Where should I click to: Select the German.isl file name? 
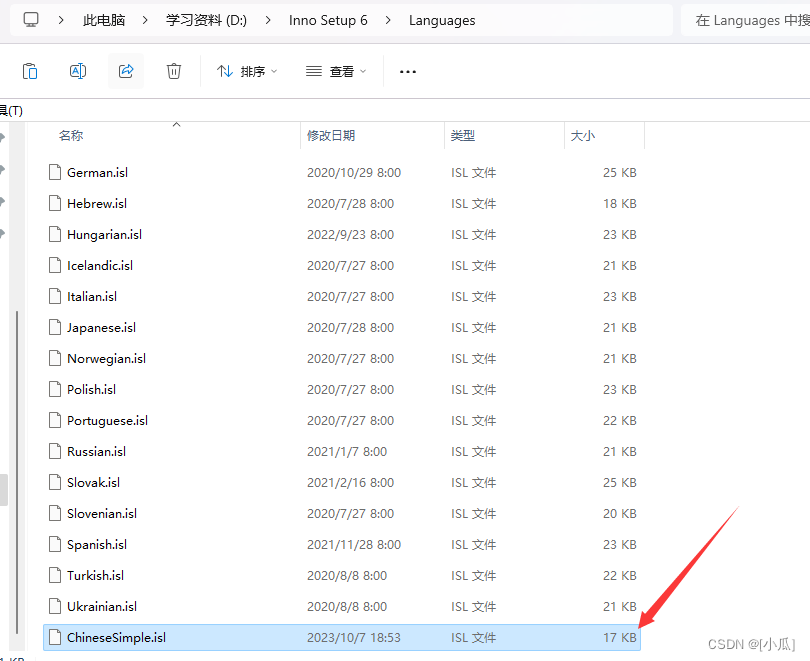tap(98, 172)
